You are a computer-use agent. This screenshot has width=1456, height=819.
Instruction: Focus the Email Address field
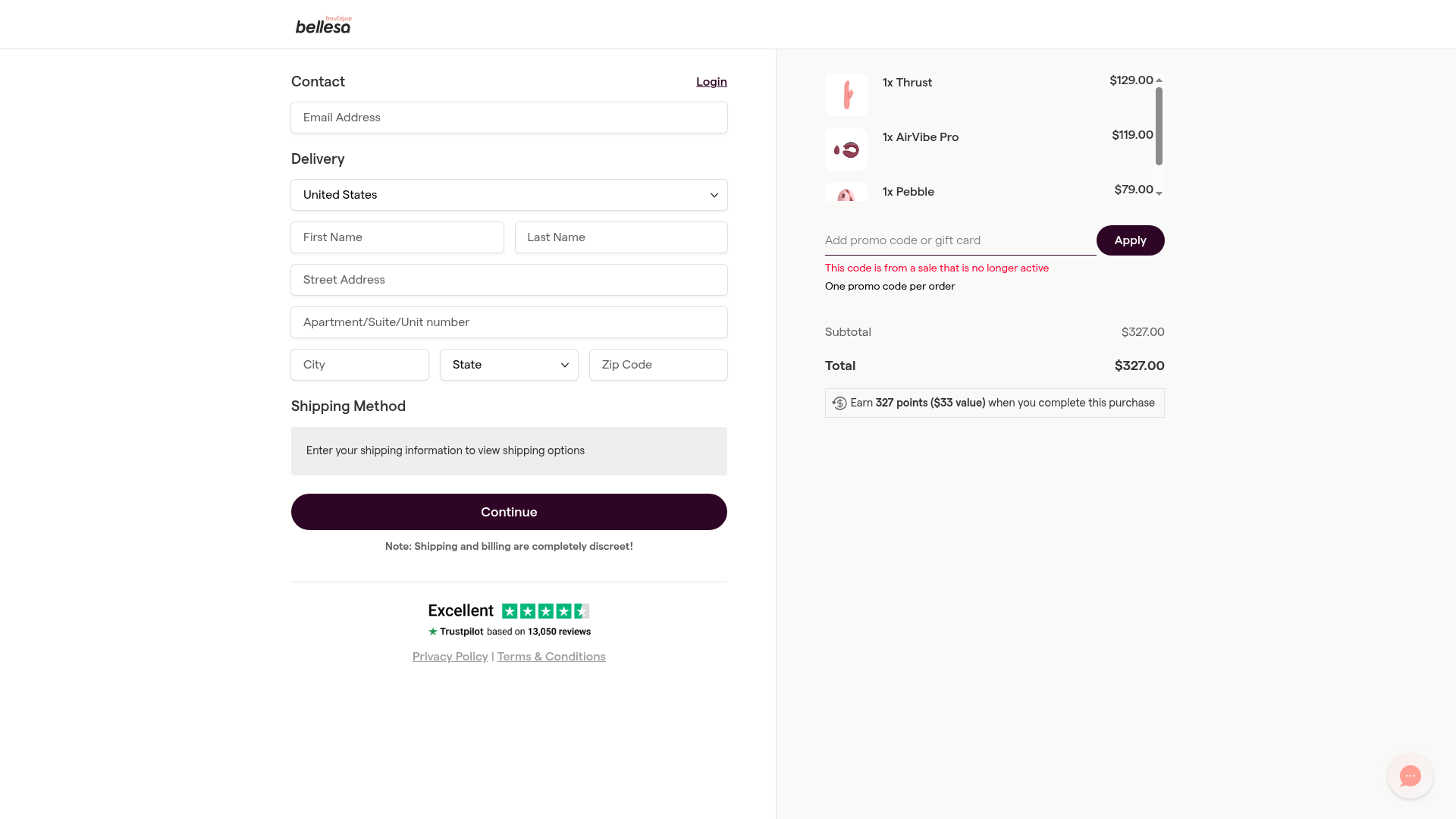509,118
